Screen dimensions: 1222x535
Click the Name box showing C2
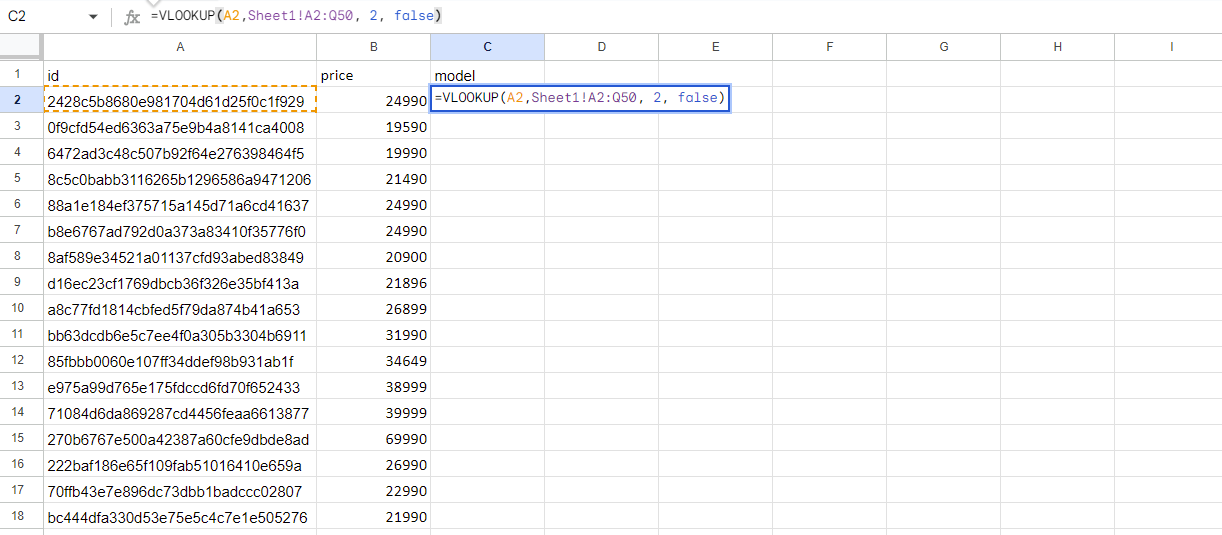click(40, 17)
